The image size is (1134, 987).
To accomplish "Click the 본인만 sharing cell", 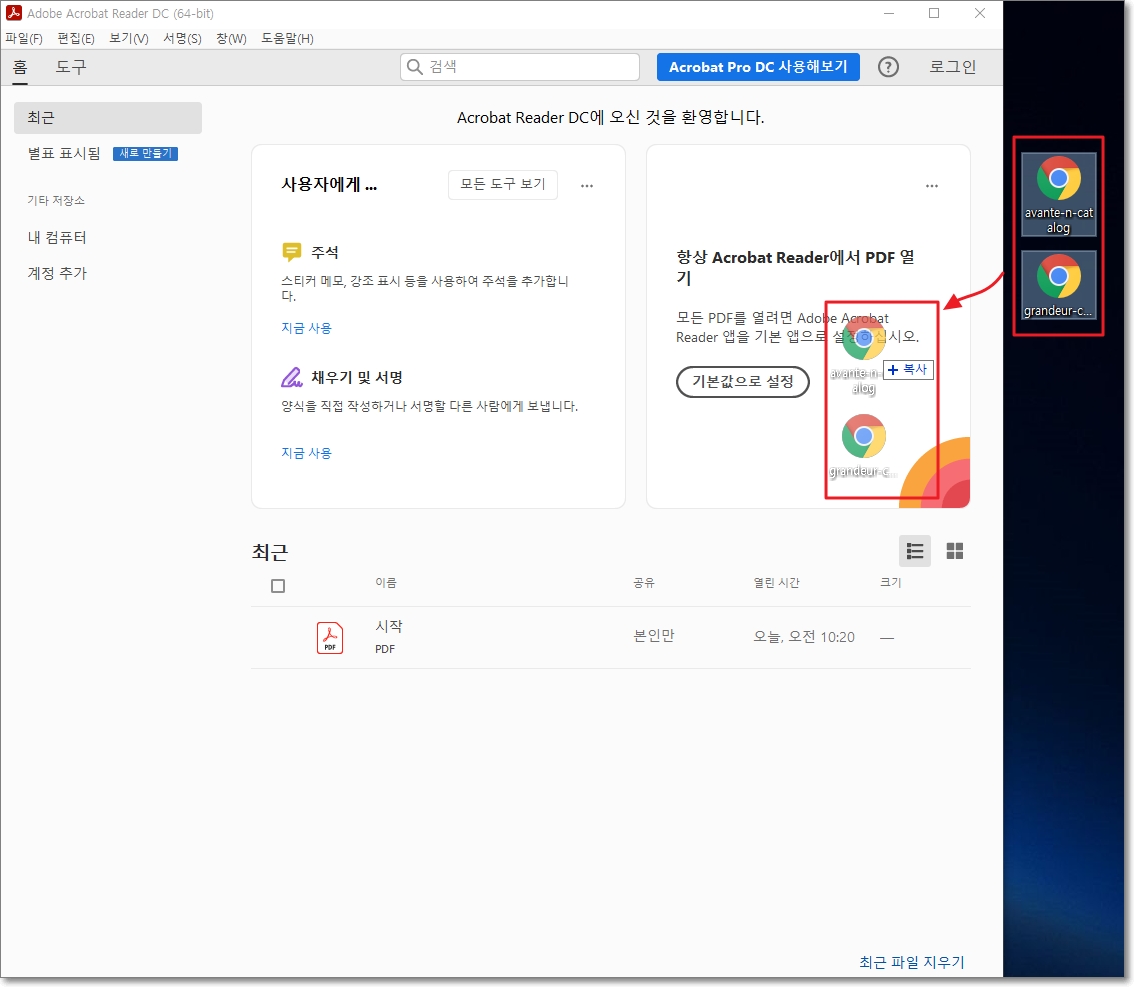I will pos(654,636).
